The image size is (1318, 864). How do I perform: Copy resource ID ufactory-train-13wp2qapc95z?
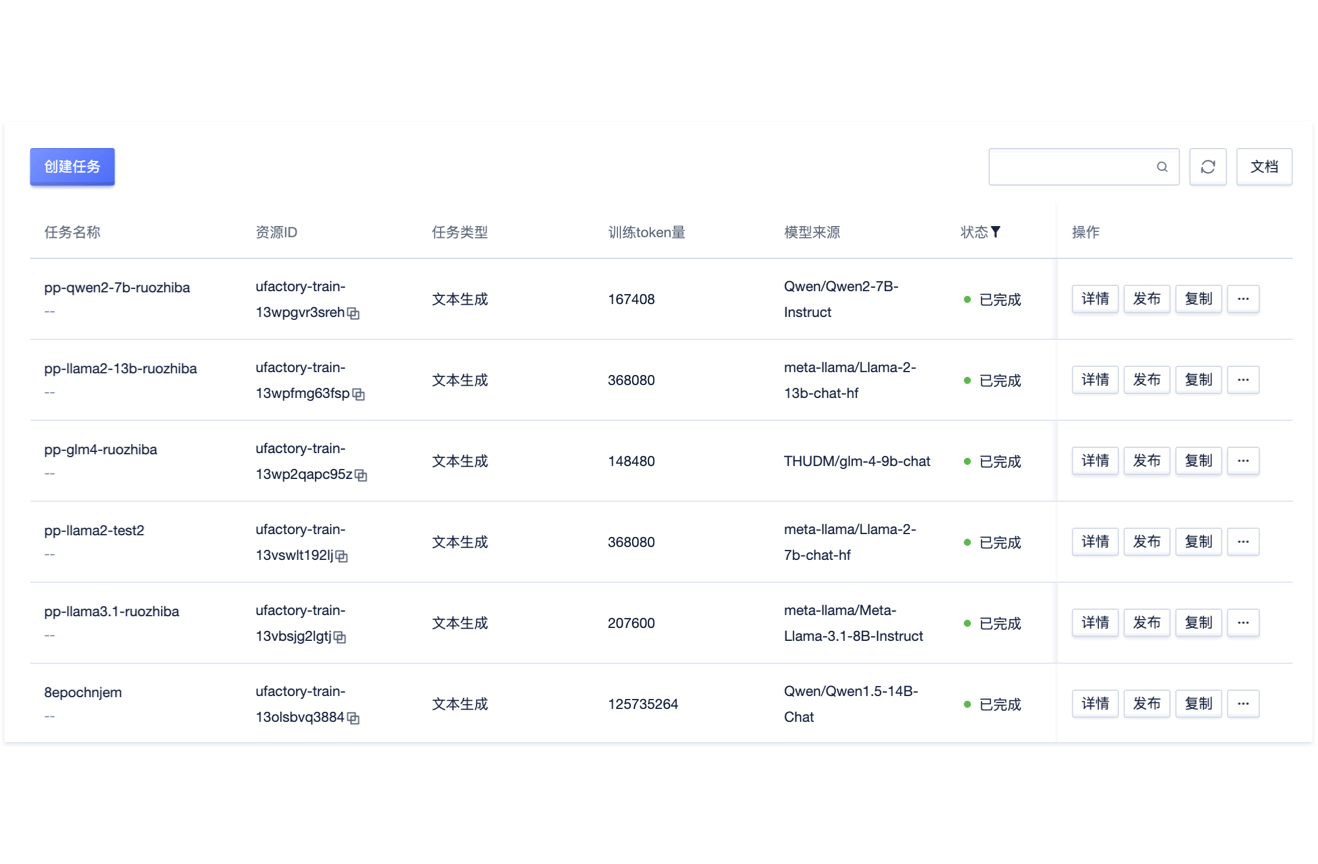[361, 475]
